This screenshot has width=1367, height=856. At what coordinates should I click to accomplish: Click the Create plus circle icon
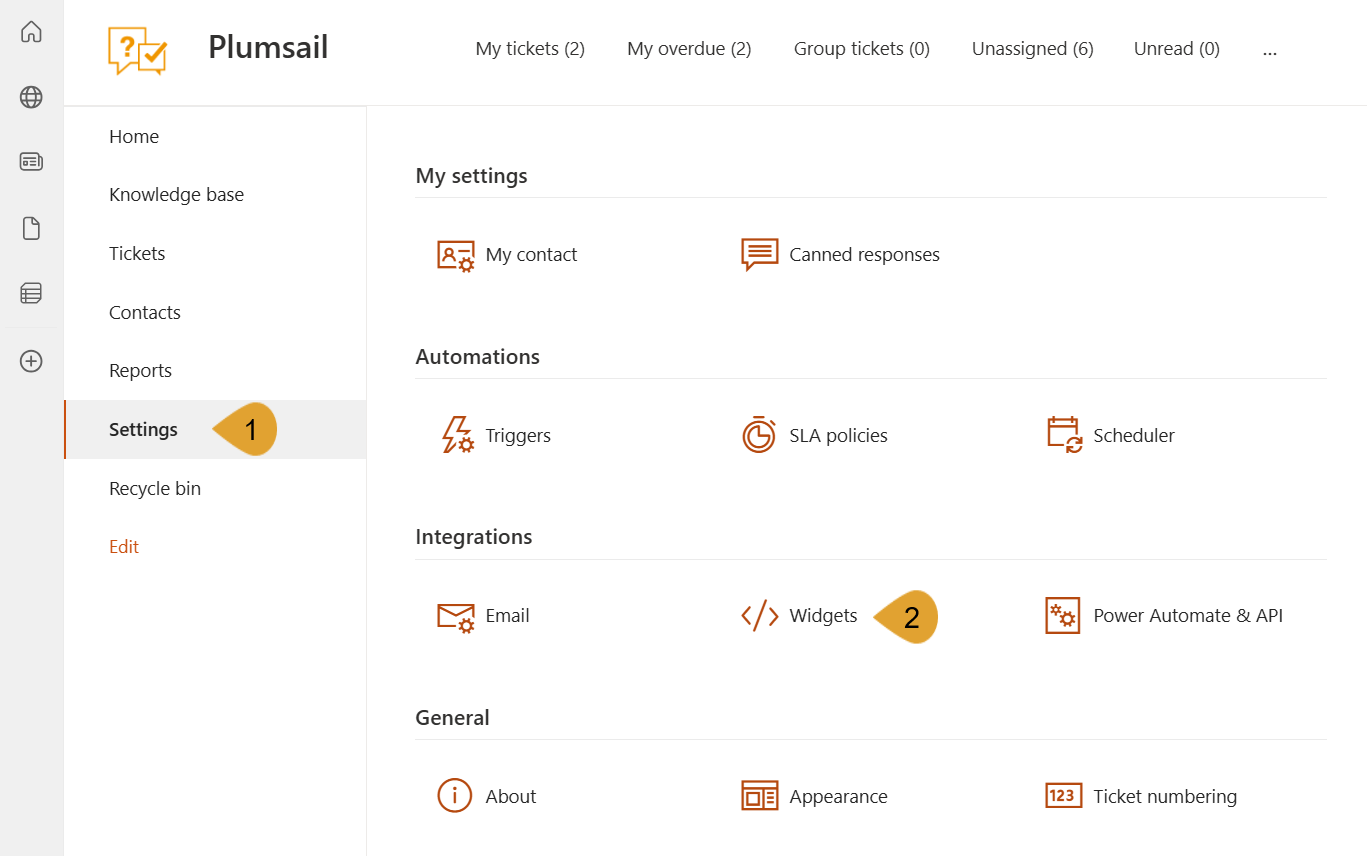point(31,361)
